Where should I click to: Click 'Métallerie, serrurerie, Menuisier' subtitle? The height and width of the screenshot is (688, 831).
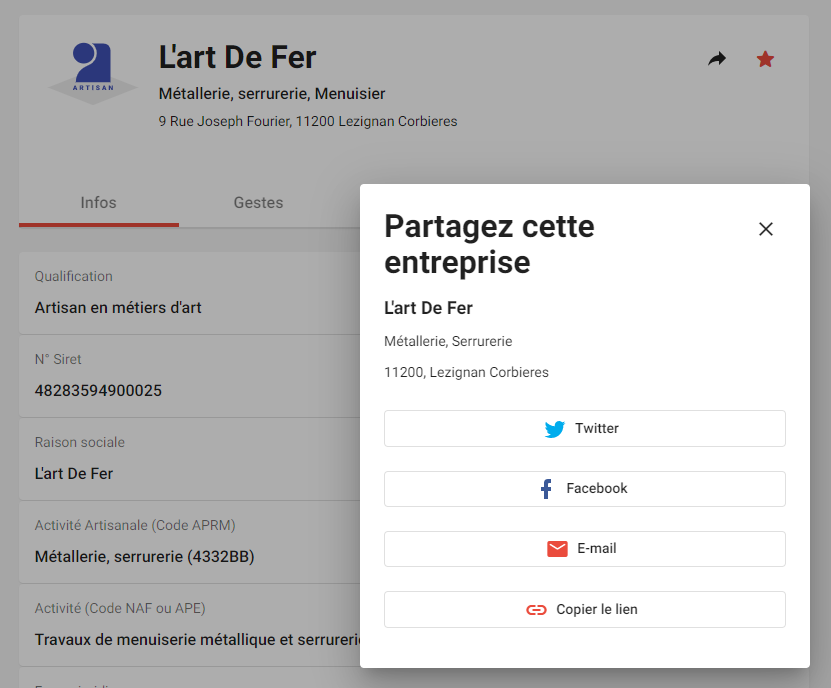click(x=272, y=94)
